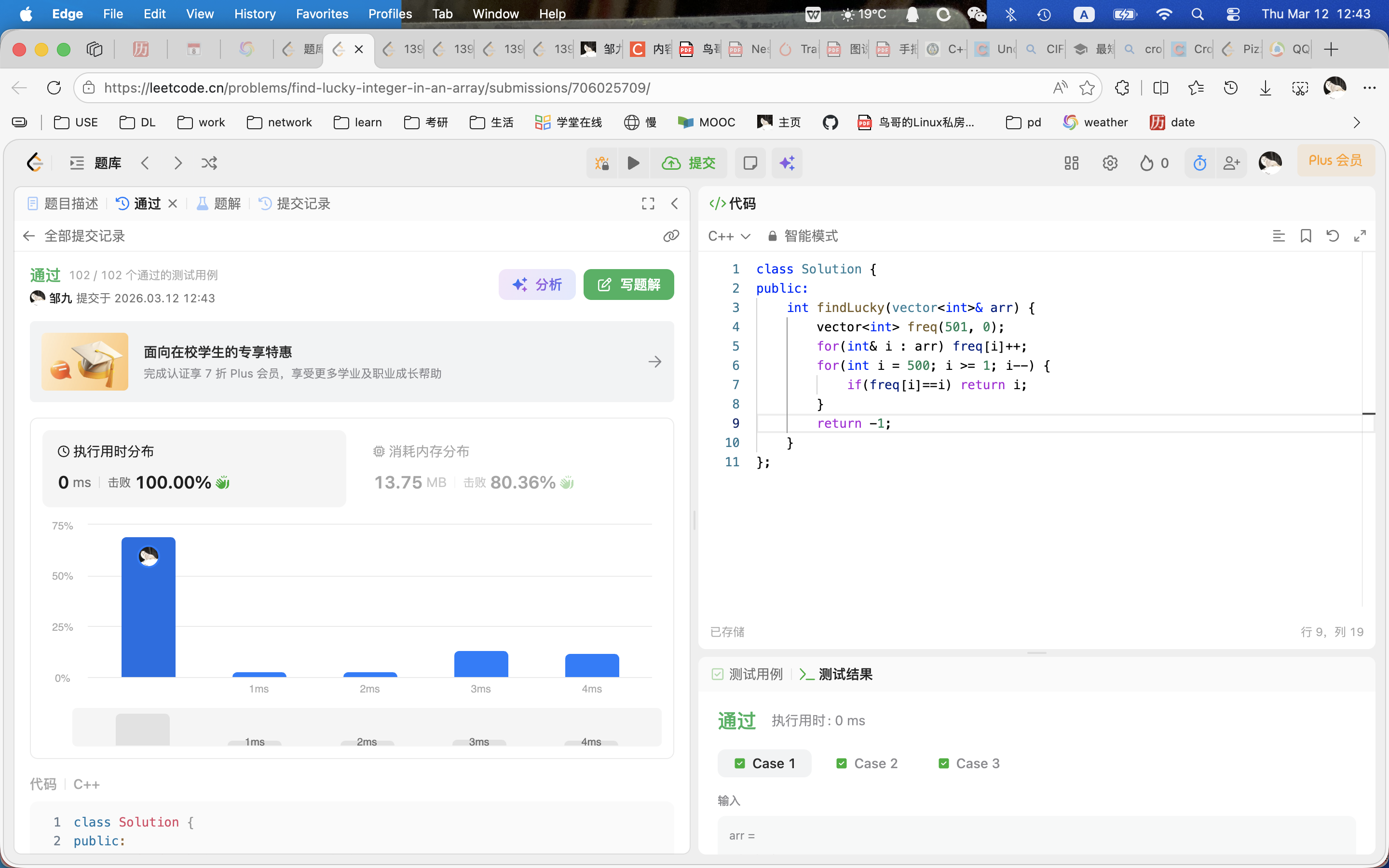The height and width of the screenshot is (868, 1389).
Task: Open Edge more options menu
Action: 1370,88
